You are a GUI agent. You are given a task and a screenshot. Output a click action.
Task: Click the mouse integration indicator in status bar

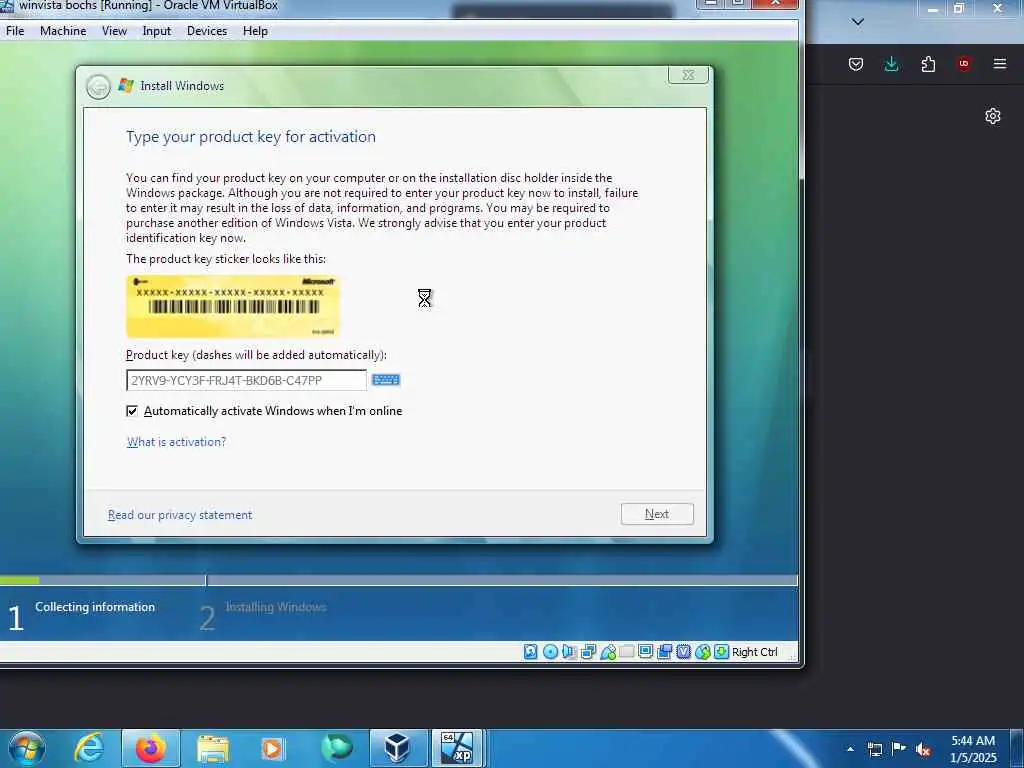click(703, 652)
